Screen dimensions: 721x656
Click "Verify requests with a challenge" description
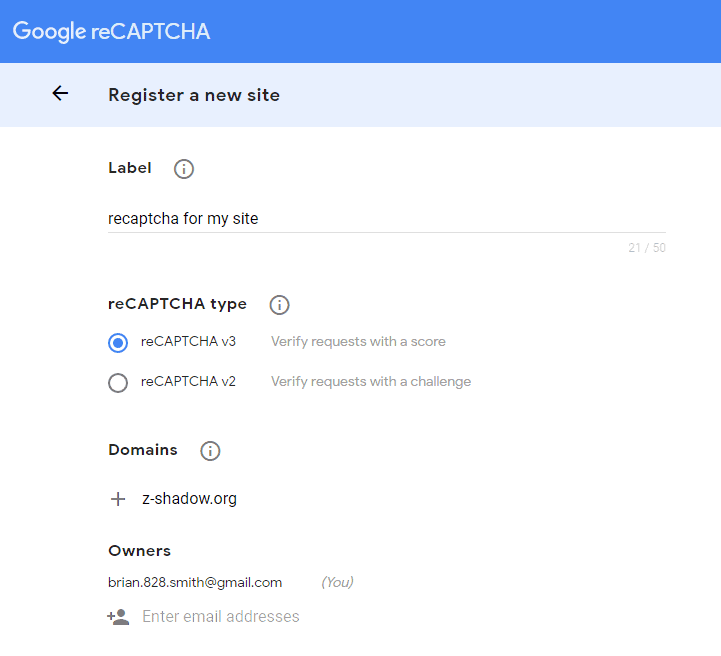click(371, 382)
